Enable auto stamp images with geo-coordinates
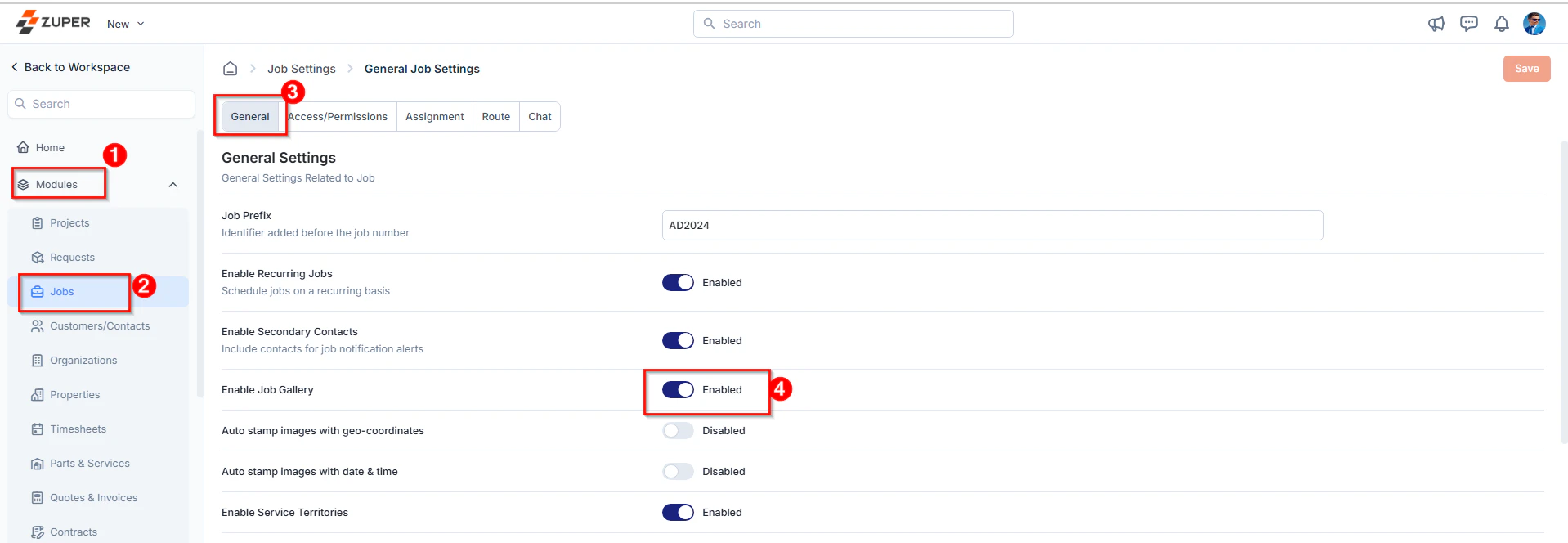Viewport: 1568px width, 543px height. [678, 430]
